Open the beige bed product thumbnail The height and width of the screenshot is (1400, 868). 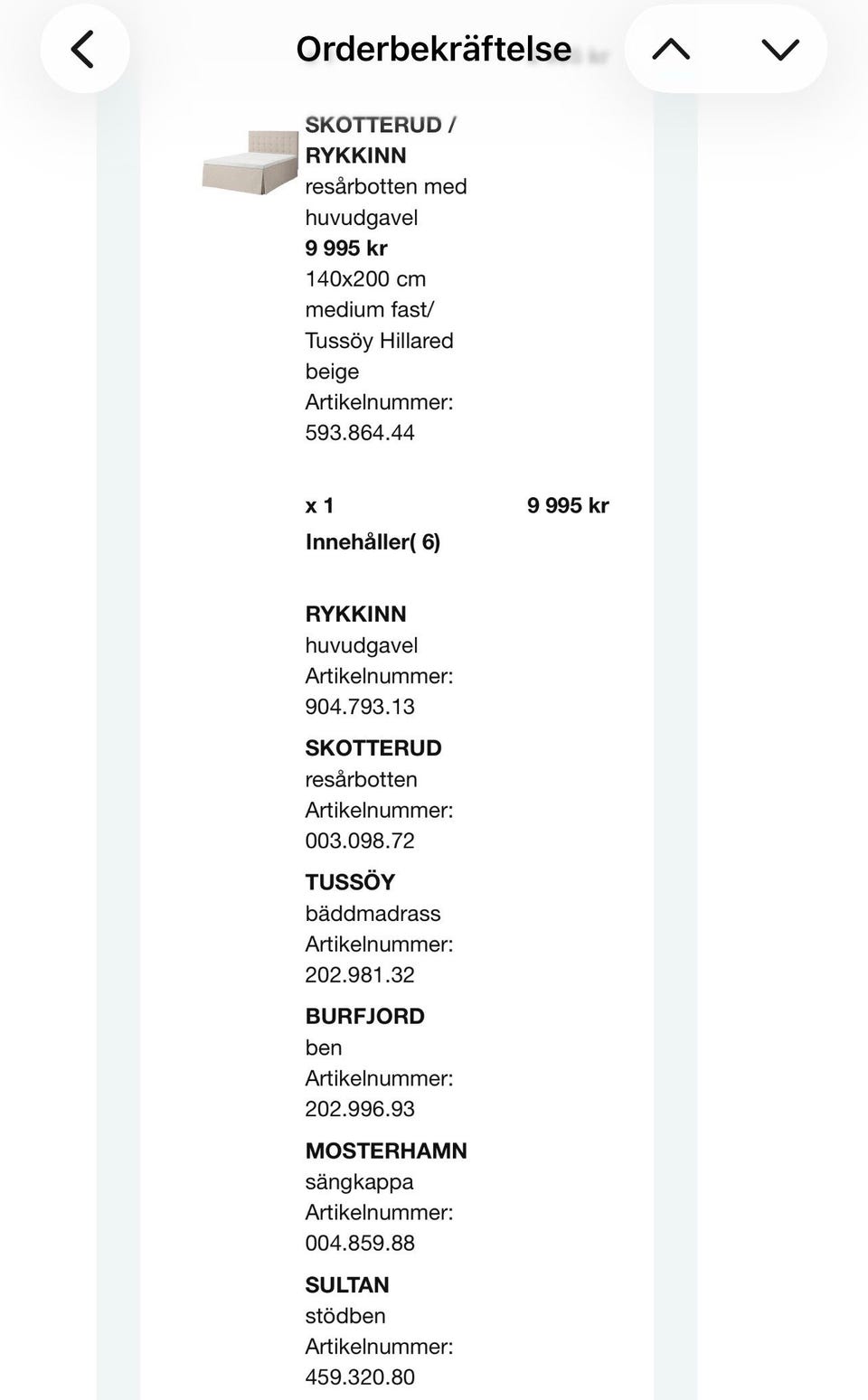250,163
